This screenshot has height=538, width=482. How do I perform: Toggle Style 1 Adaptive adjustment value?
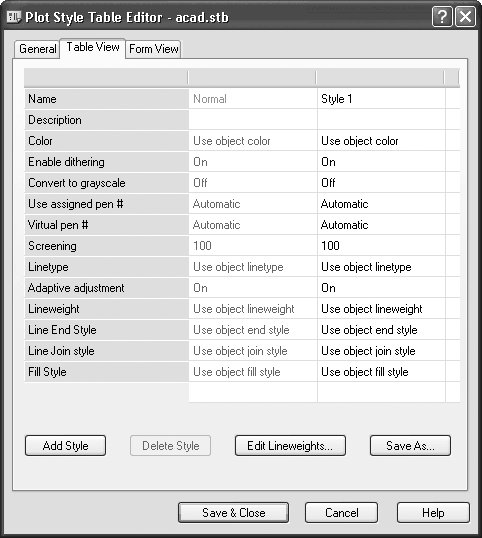tap(381, 288)
